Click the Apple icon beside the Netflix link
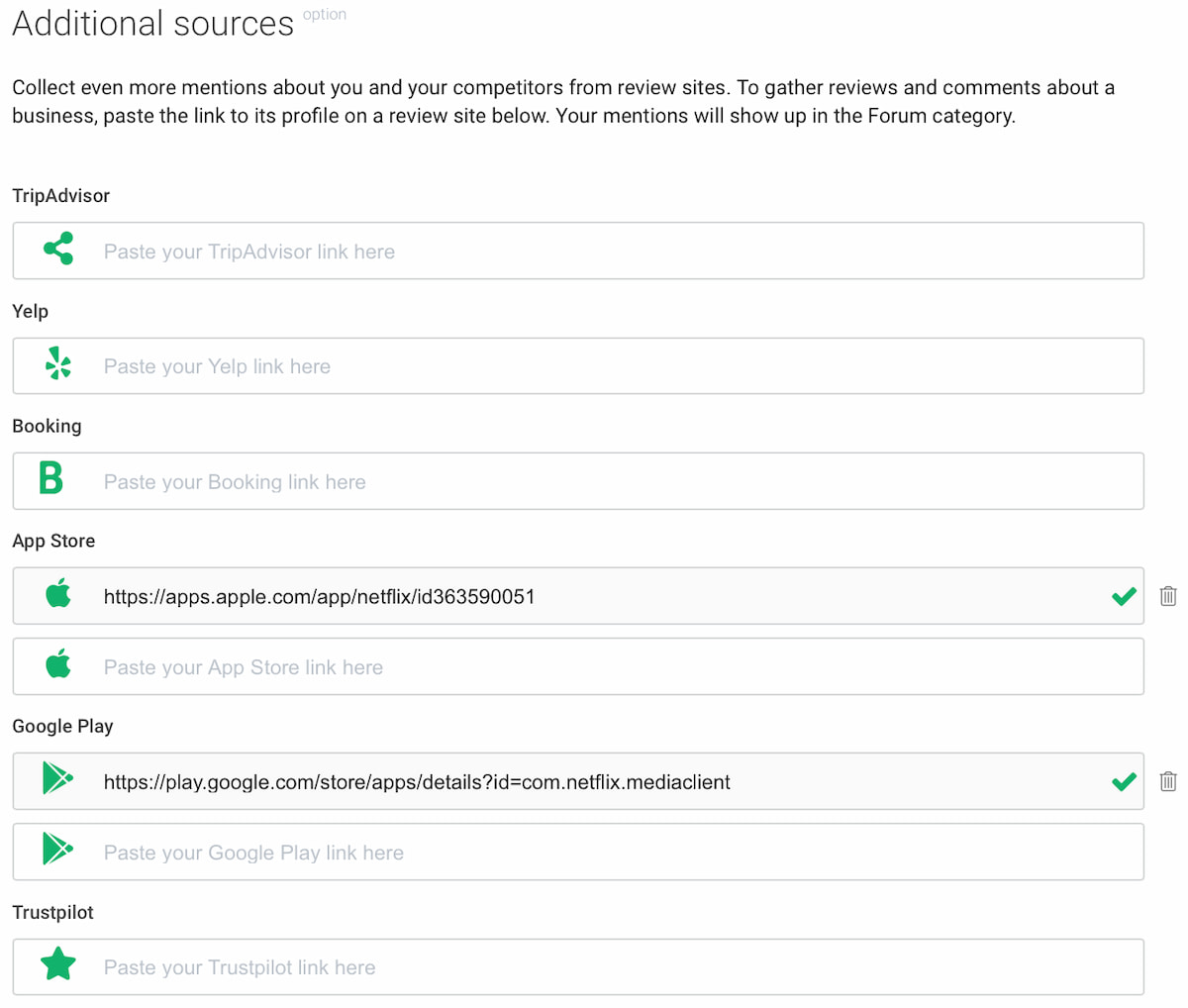The image size is (1188, 1008). [x=58, y=594]
